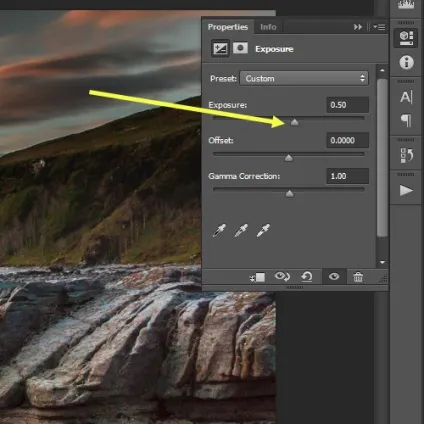
Task: Open the Properties panel flyout menu
Action: pyautogui.click(x=379, y=27)
